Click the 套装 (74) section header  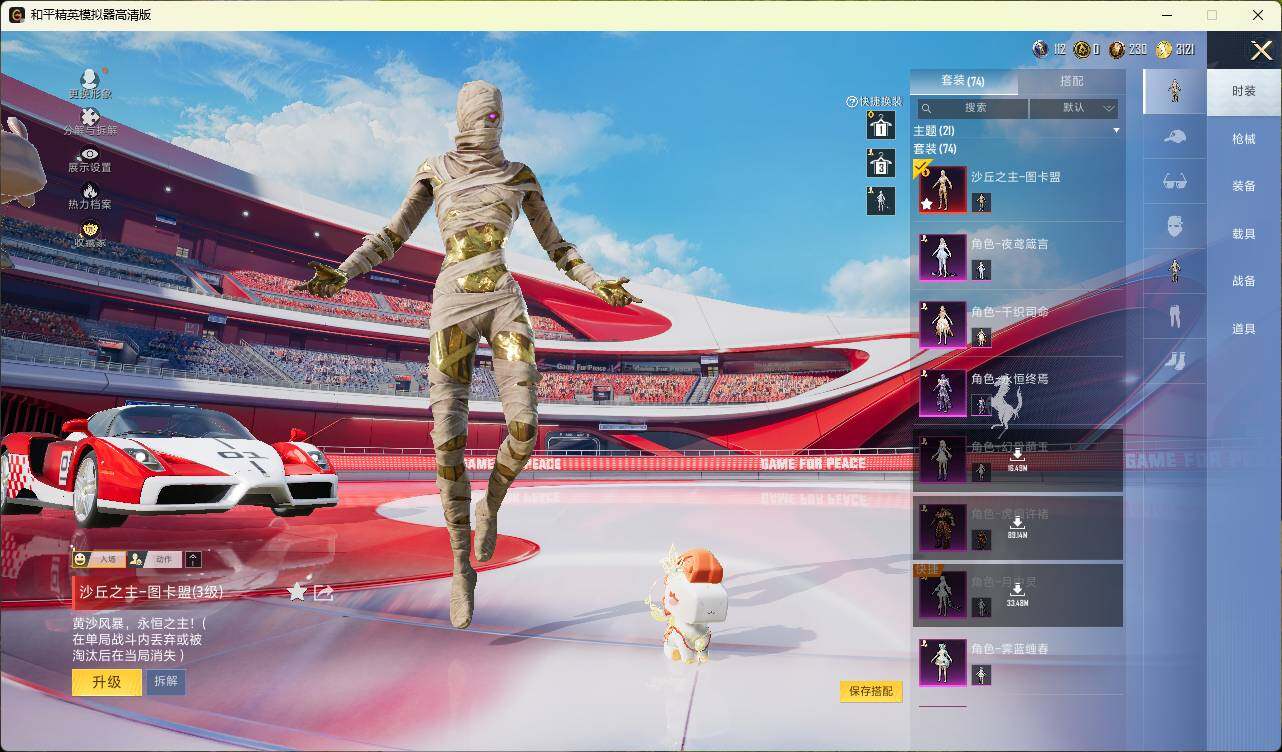click(x=935, y=149)
